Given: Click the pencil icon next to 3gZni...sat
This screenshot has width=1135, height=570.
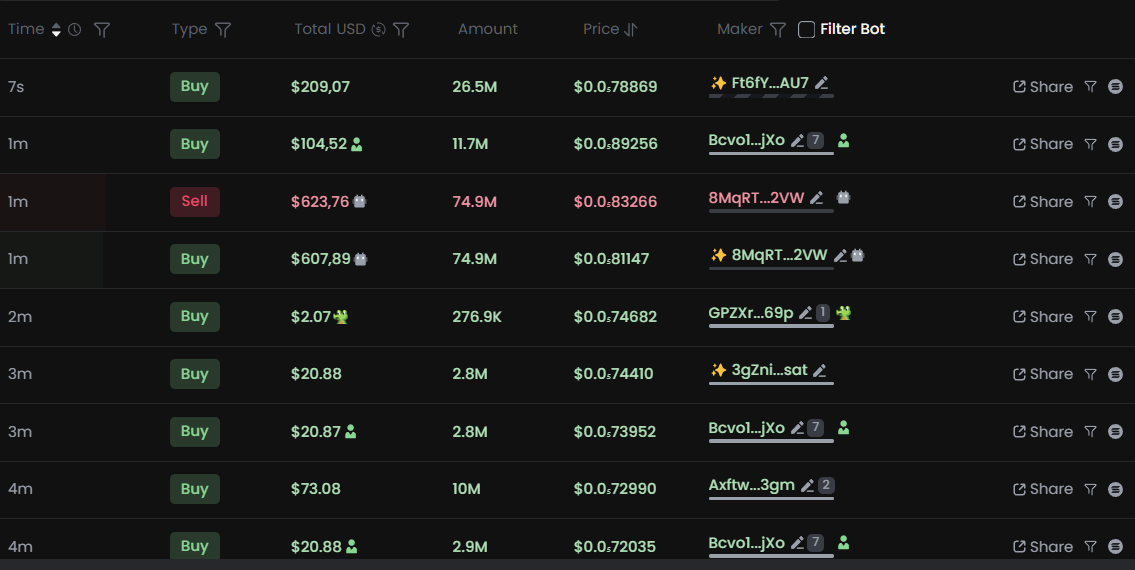Looking at the screenshot, I should tap(820, 371).
